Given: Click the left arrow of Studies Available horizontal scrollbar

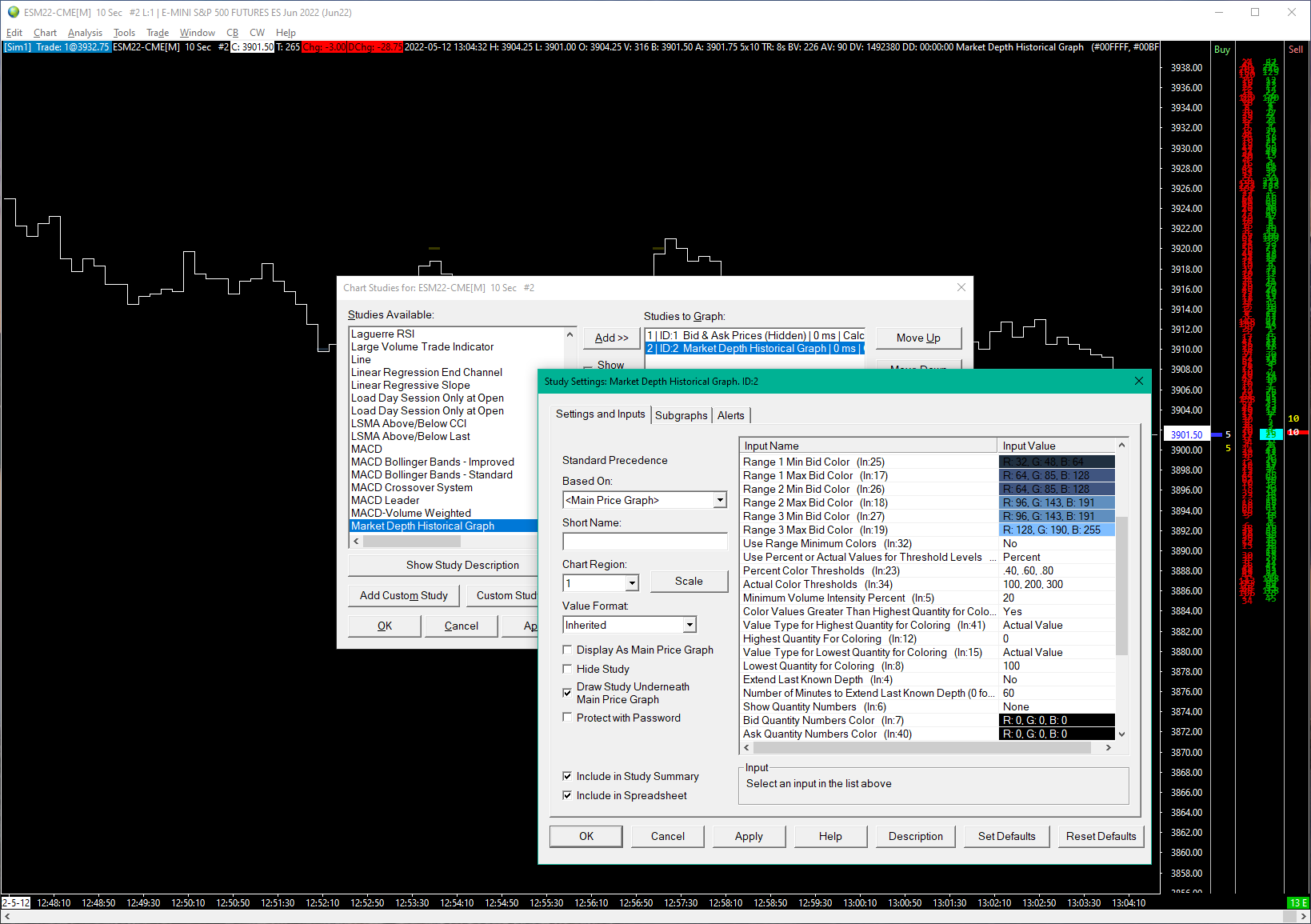Looking at the screenshot, I should 357,542.
